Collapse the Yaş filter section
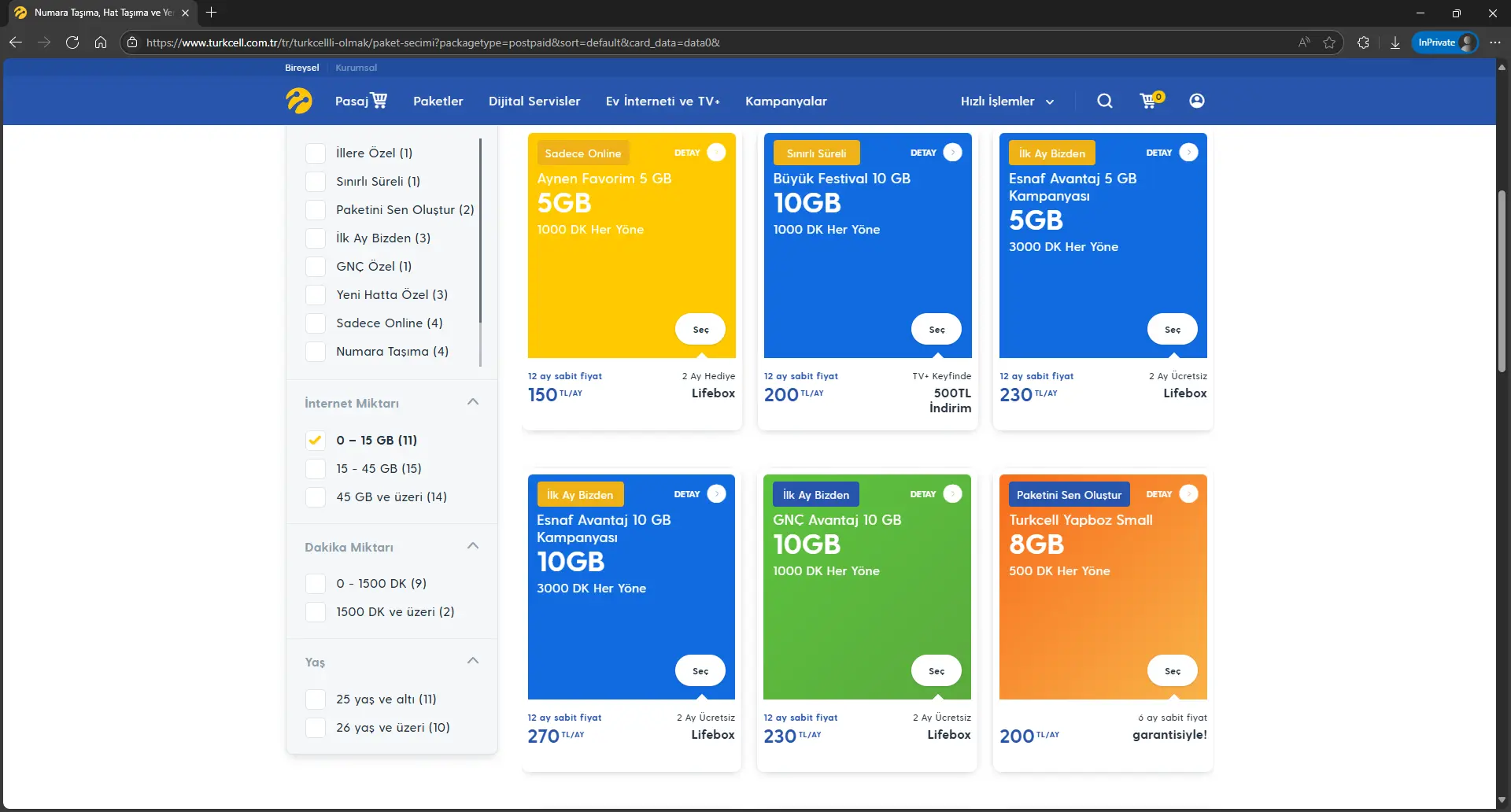Viewport: 1511px width, 812px height. pyautogui.click(x=473, y=661)
